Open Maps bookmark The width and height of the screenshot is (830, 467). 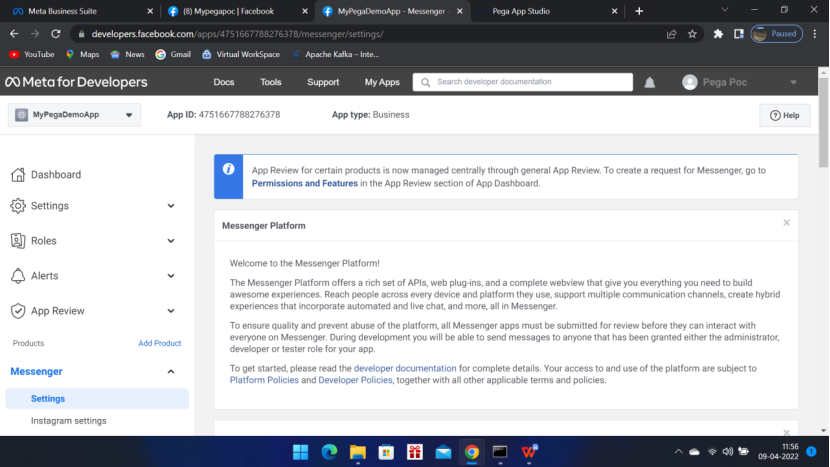[83, 54]
